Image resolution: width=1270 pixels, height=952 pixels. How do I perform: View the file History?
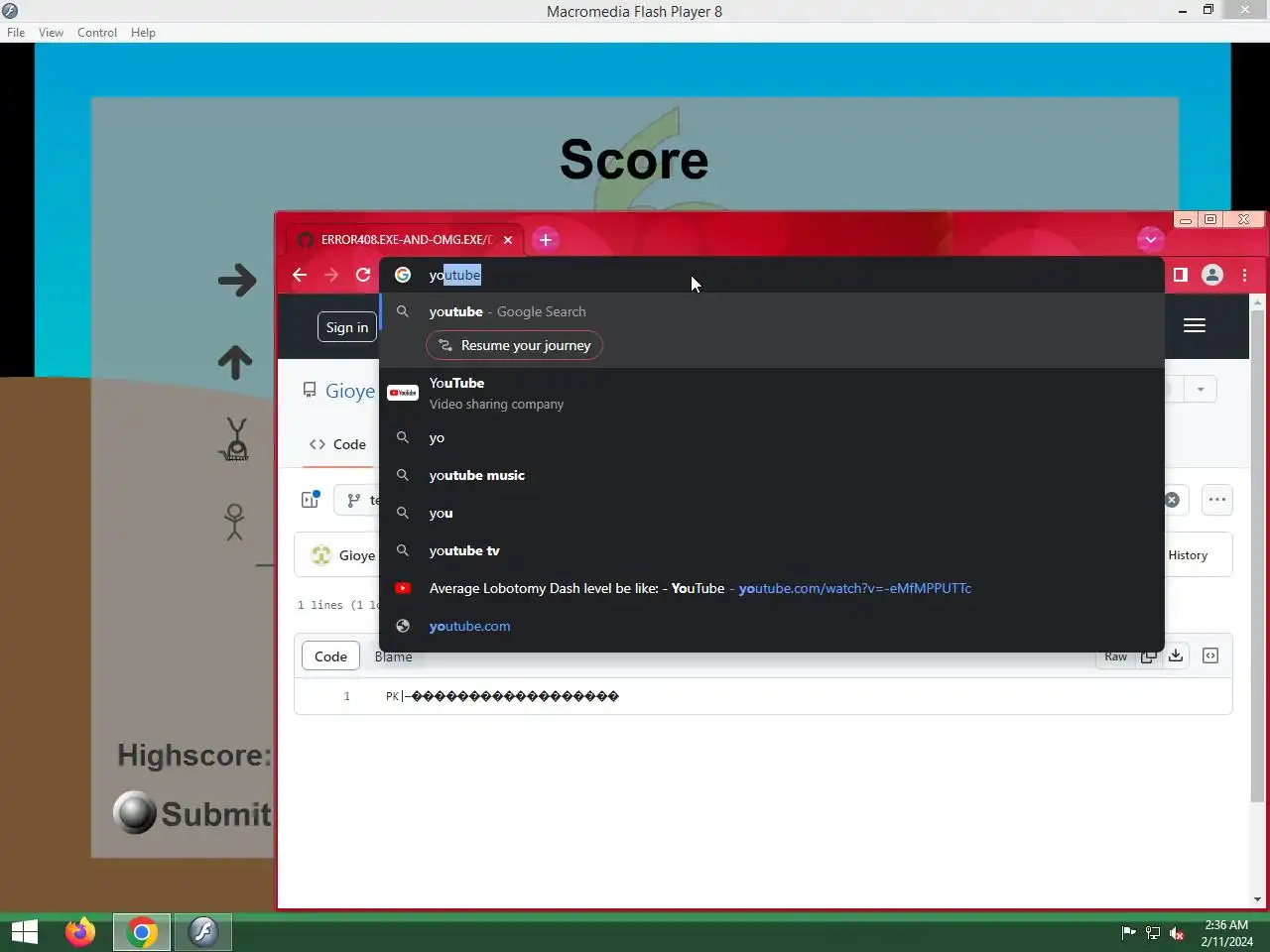tap(1188, 555)
